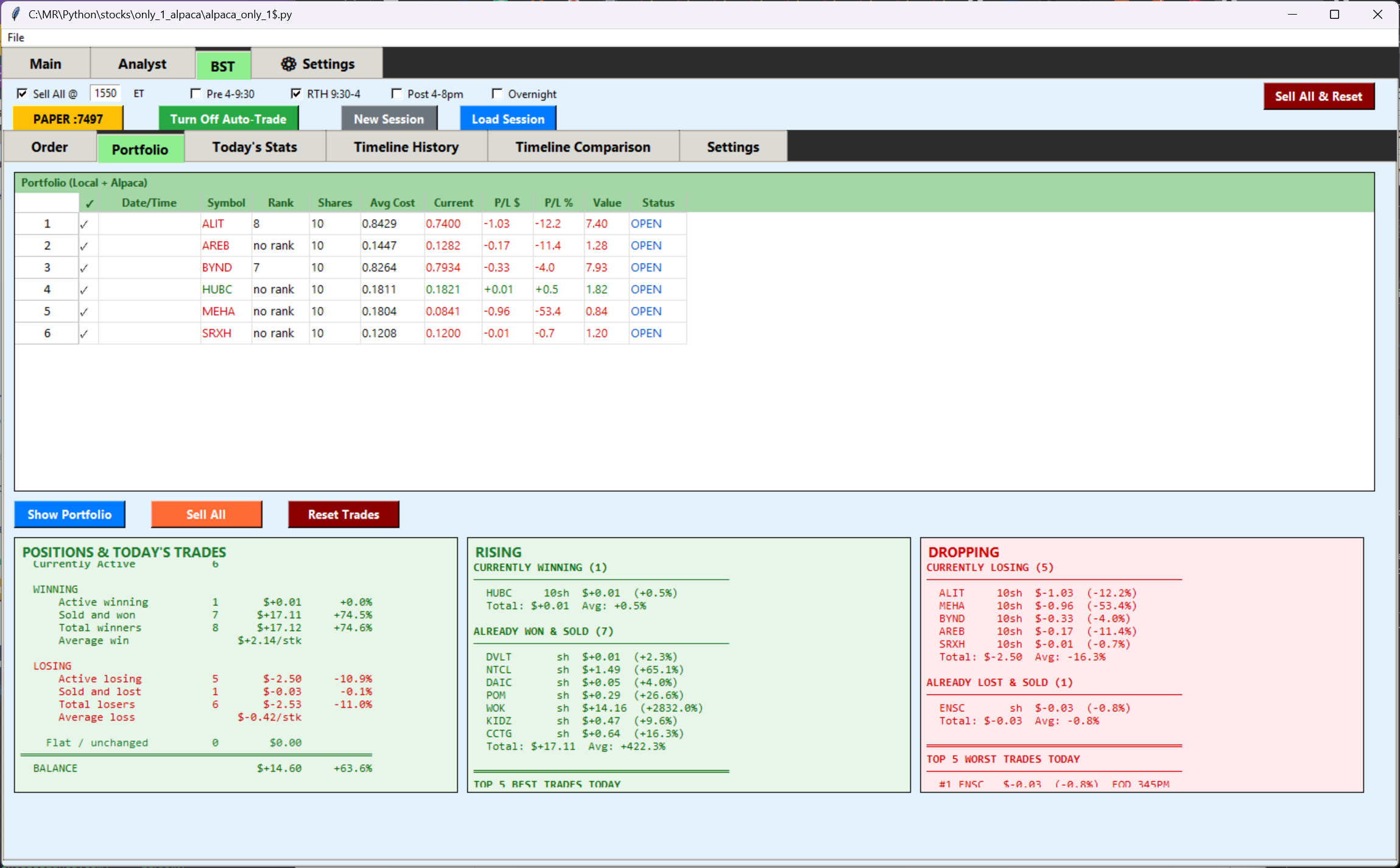
Task: Switch to the Analyst tab
Action: click(142, 64)
